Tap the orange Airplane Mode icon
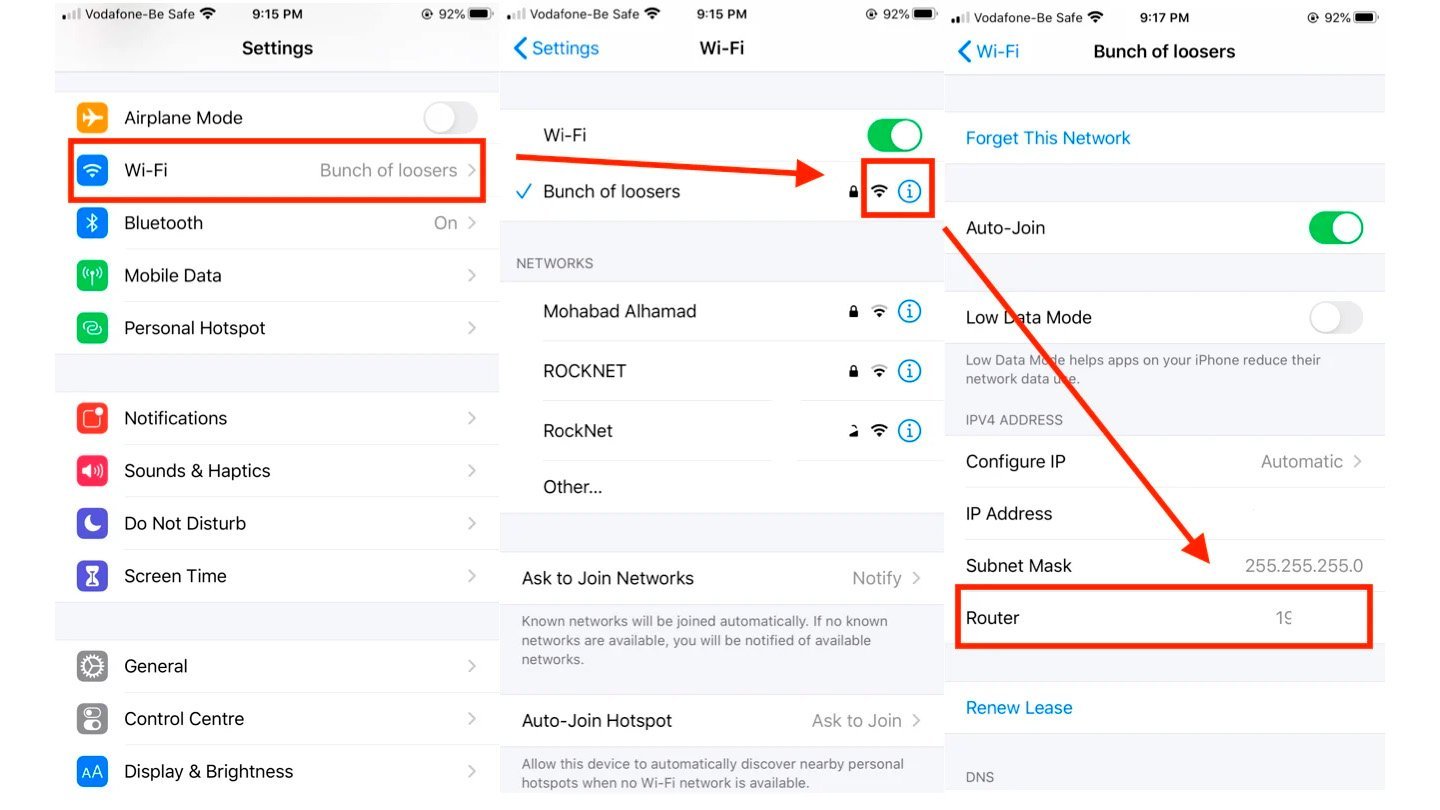The width and height of the screenshot is (1440, 810). point(93,118)
